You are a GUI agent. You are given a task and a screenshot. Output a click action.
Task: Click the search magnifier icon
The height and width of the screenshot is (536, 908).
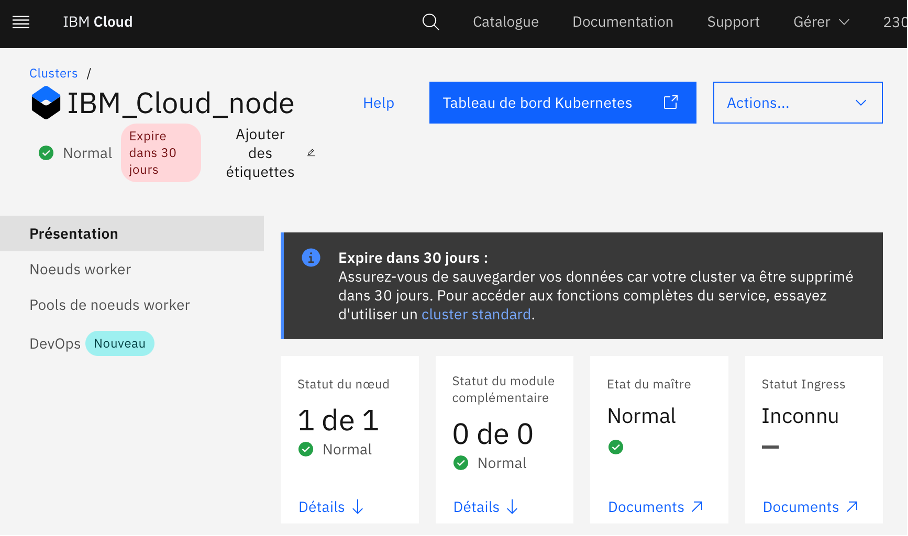(431, 22)
